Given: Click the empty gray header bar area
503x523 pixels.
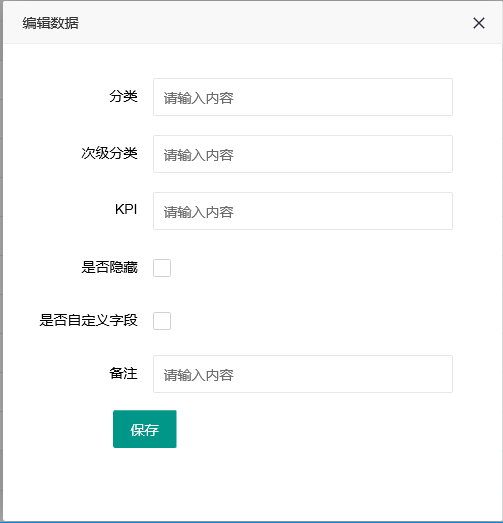Looking at the screenshot, I should click(274, 23).
